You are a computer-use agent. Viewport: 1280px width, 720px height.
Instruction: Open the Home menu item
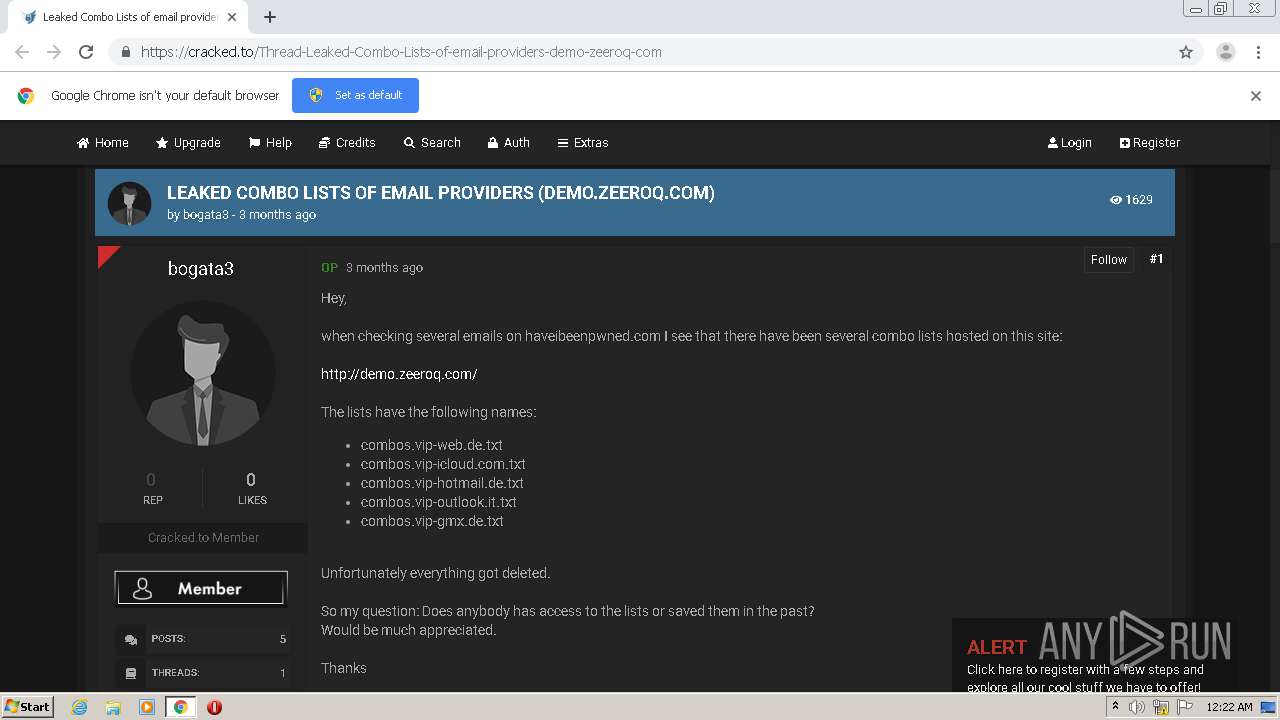pos(103,142)
